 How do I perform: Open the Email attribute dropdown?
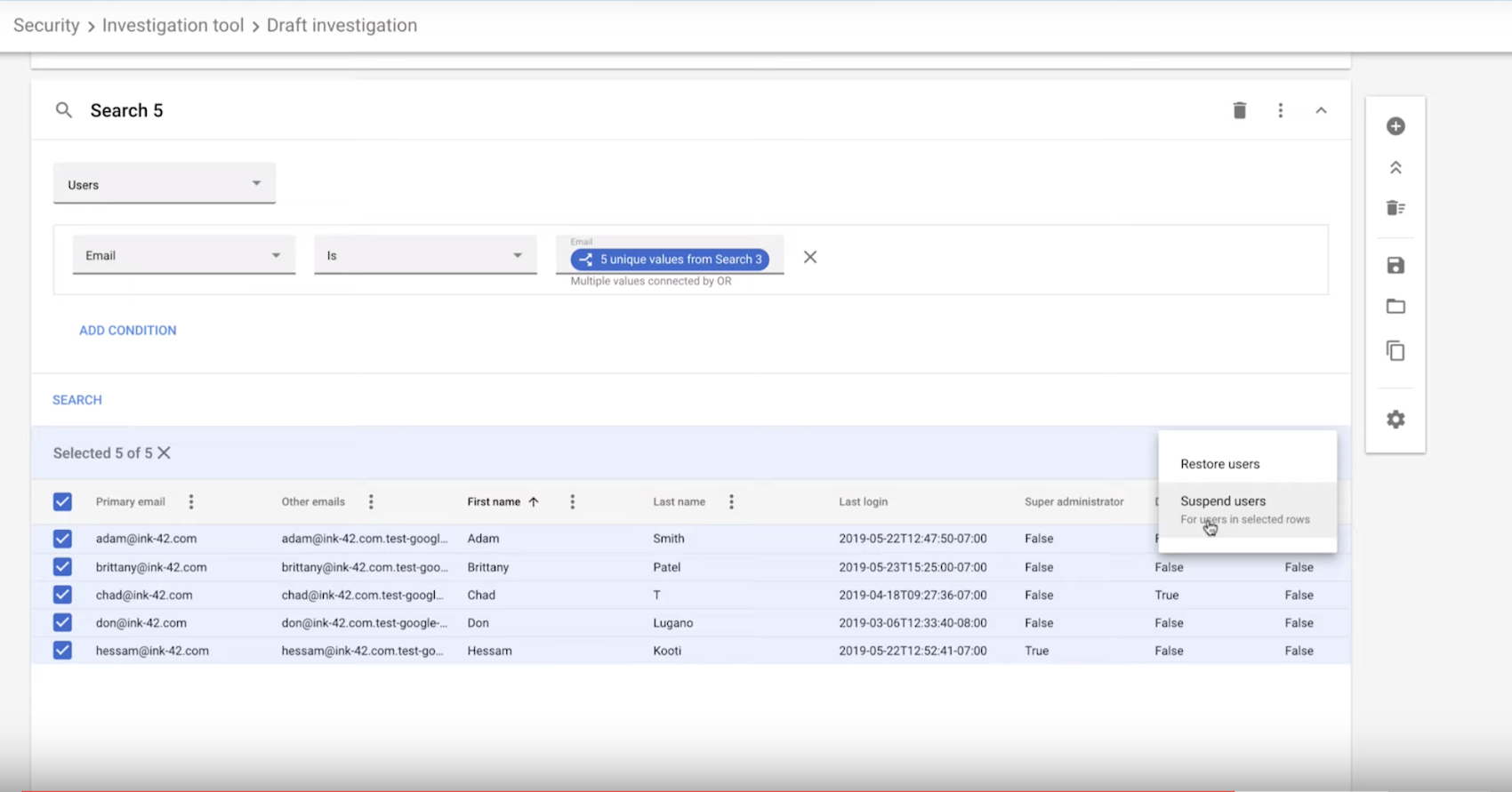[184, 255]
